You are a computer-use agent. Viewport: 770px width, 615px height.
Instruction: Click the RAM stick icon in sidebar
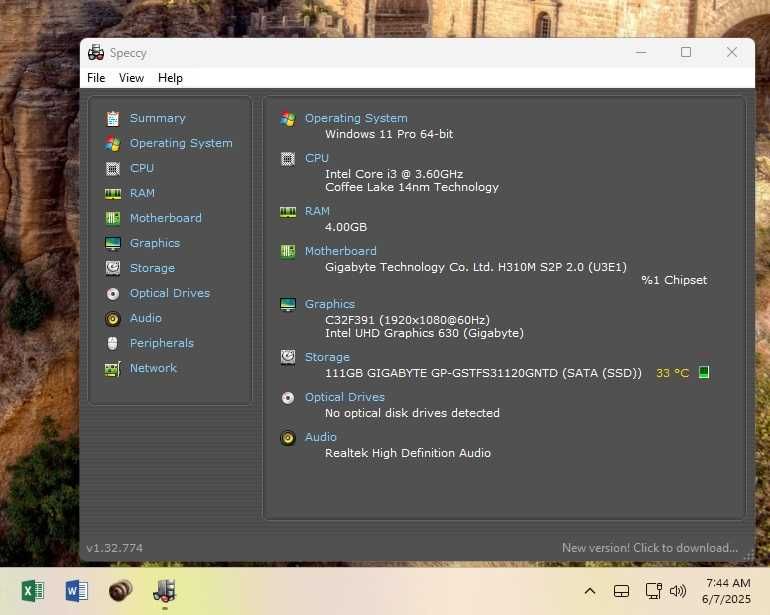click(x=113, y=194)
